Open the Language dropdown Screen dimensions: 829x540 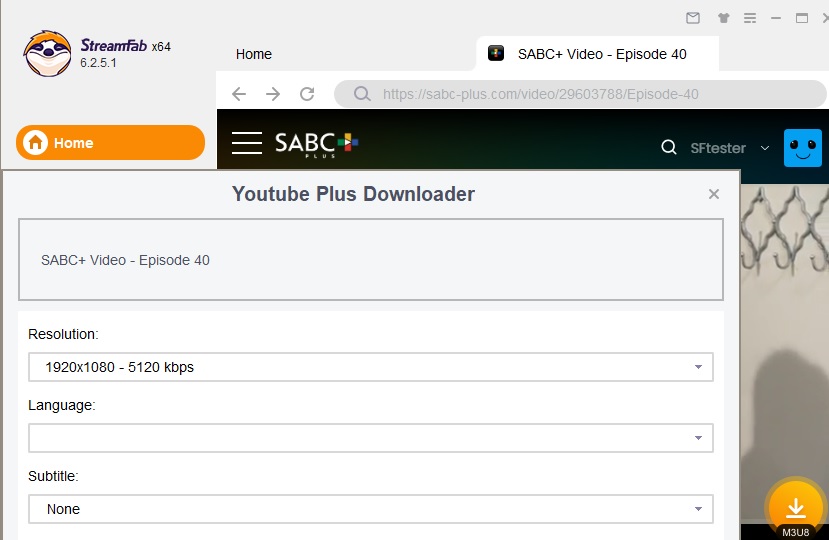pyautogui.click(x=371, y=438)
